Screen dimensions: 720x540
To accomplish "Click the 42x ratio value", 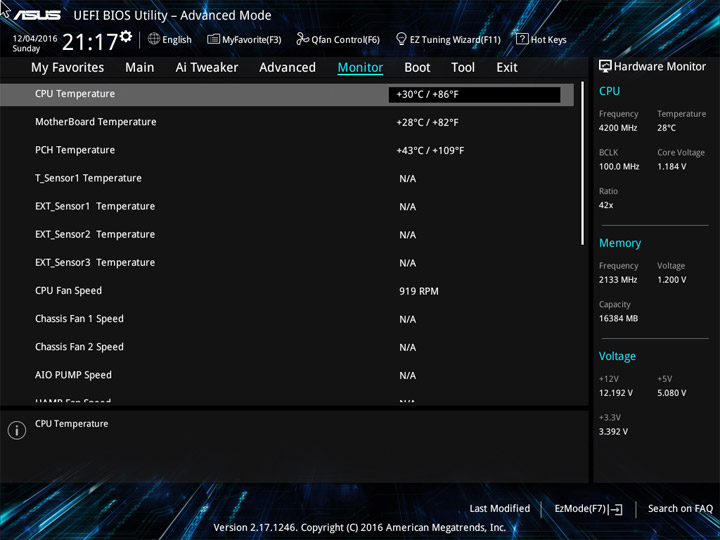I will [x=606, y=205].
